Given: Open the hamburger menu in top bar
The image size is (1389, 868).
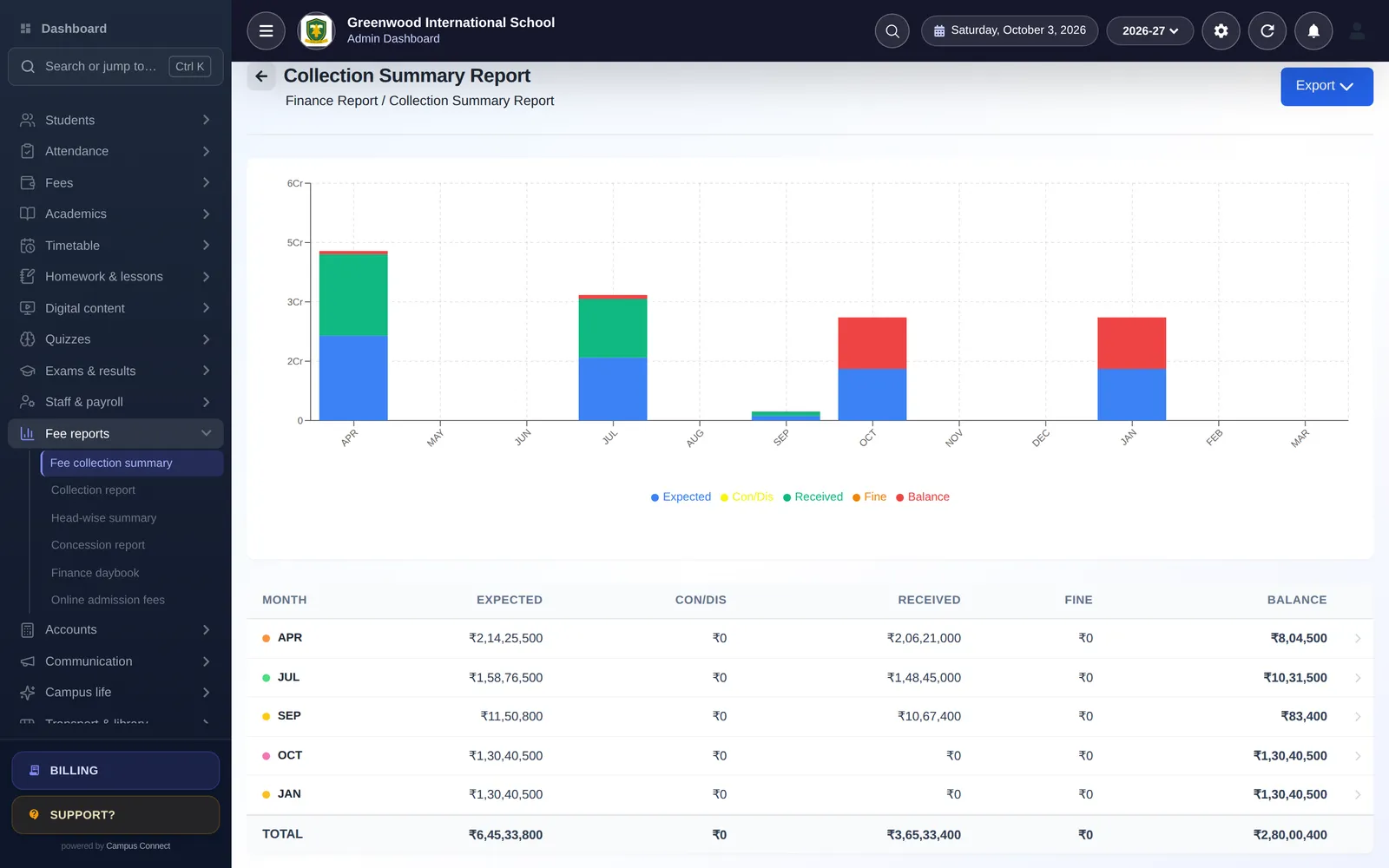Looking at the screenshot, I should click(266, 31).
